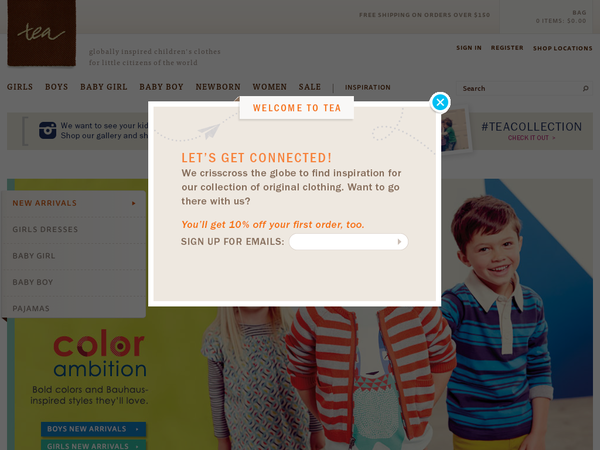Click inside the sign up email field
Viewport: 600px width, 450px height.
[348, 242]
